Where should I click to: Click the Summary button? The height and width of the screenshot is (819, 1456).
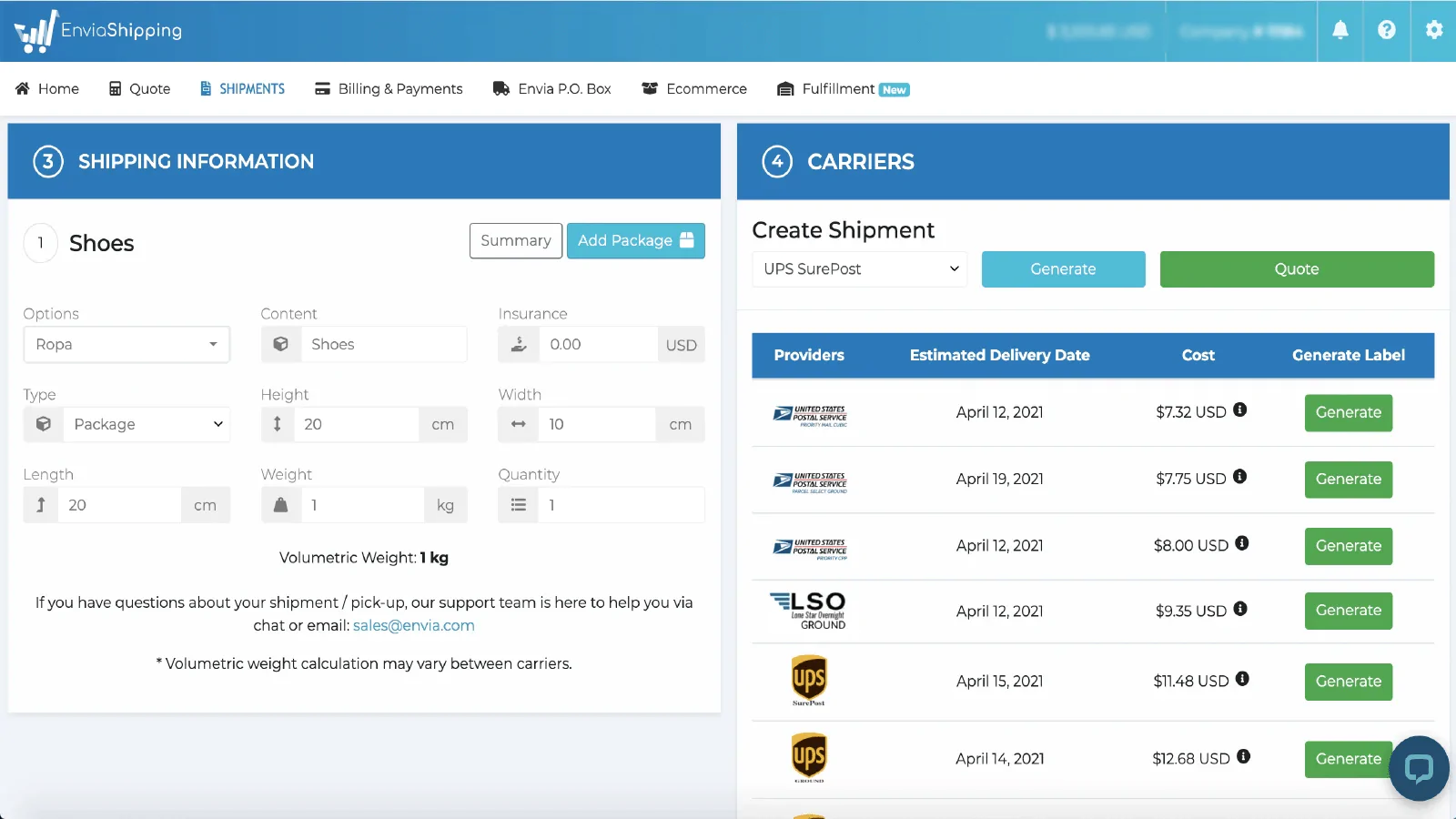point(516,241)
